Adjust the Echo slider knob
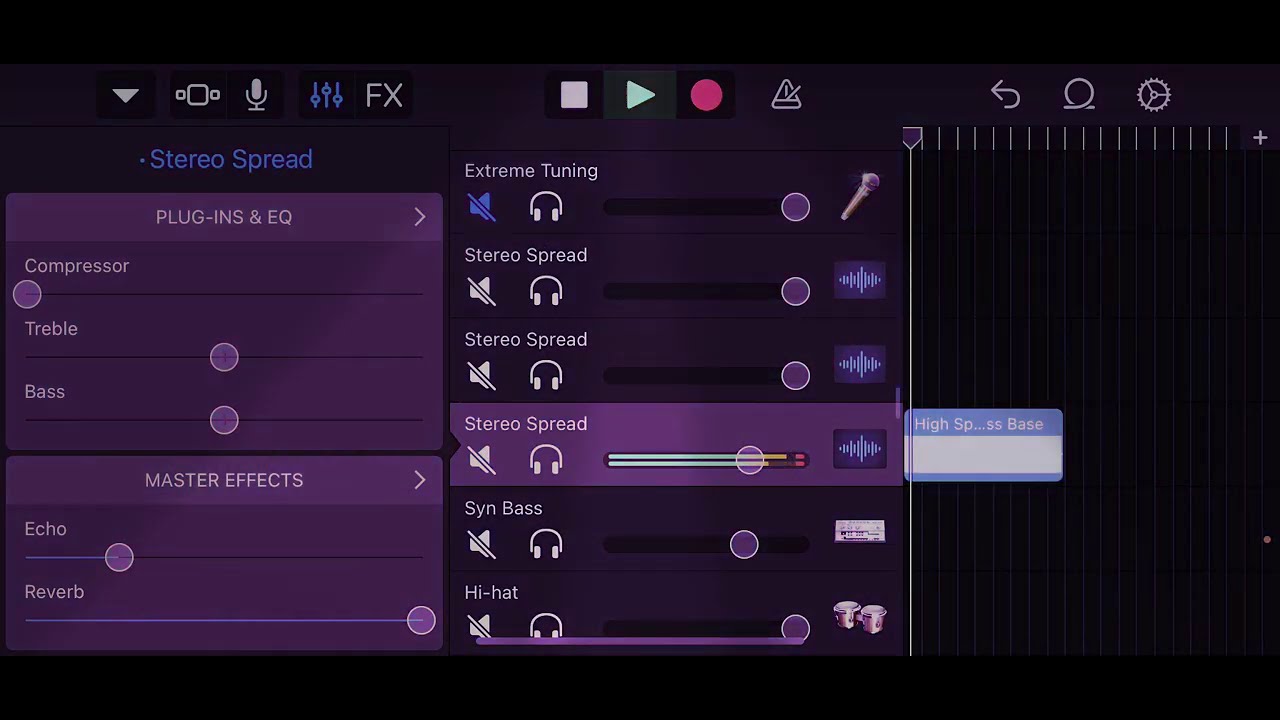Screen dimensions: 1280x720 click(119, 557)
